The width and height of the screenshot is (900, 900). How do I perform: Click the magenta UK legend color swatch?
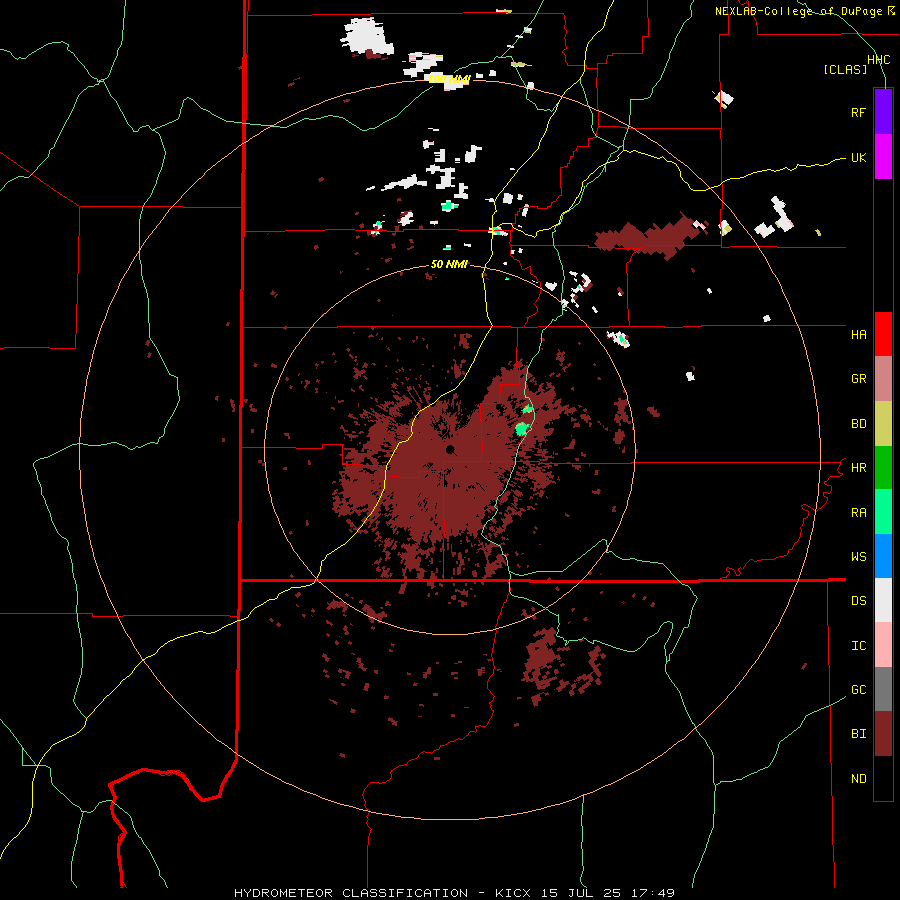point(883,157)
